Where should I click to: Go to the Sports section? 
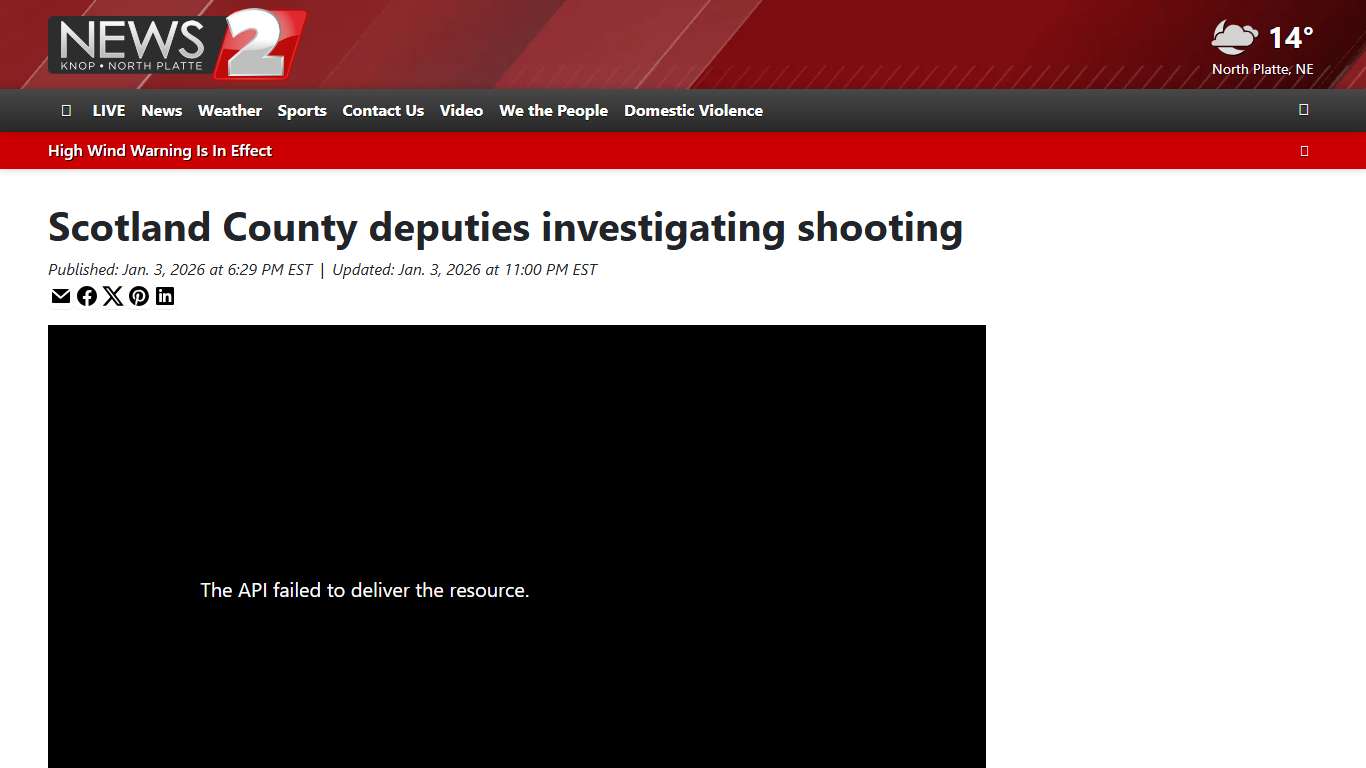pyautogui.click(x=302, y=110)
